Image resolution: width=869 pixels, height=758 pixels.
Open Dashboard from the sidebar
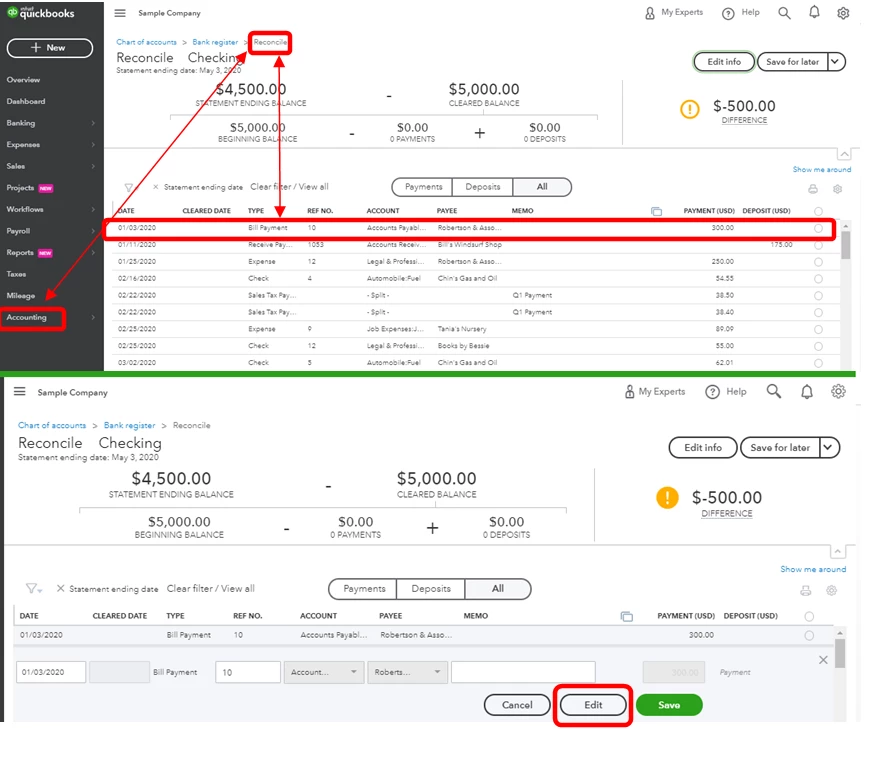tap(26, 101)
